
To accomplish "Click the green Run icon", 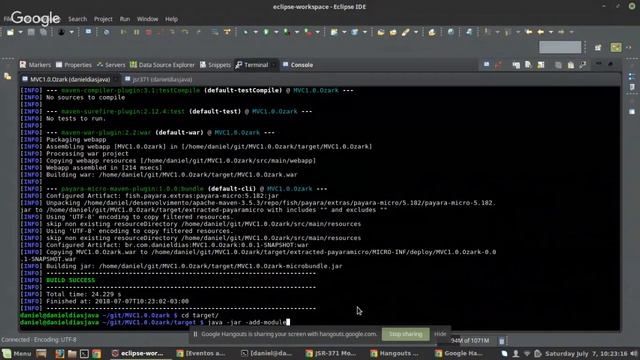I will pos(266,32).
